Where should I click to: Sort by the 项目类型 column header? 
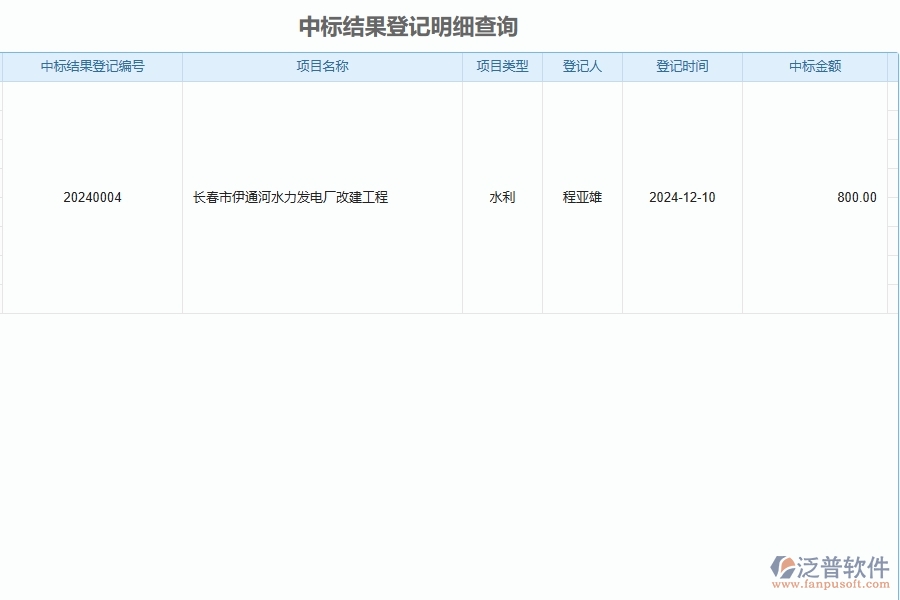coord(502,66)
